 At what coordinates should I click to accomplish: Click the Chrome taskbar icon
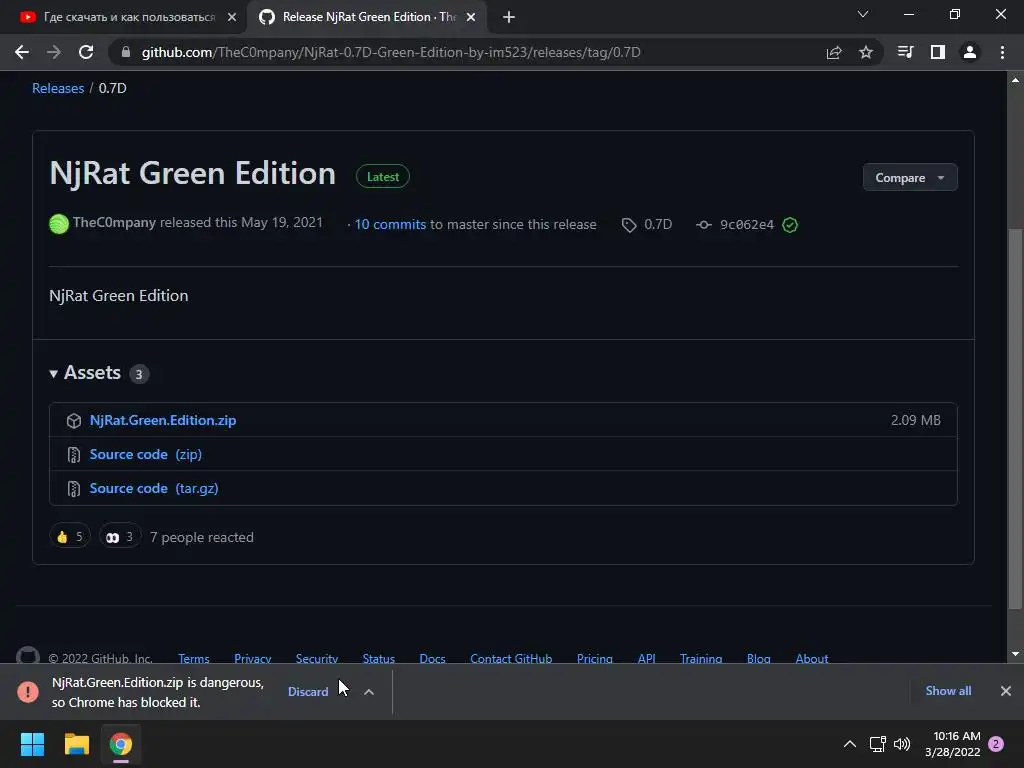coord(121,744)
